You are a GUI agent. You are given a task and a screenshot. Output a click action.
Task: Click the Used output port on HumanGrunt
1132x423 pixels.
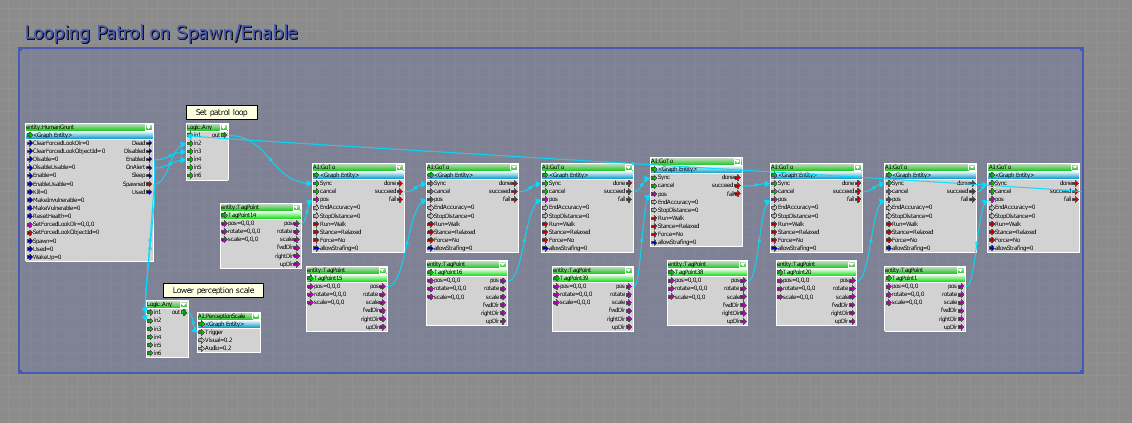pos(149,192)
